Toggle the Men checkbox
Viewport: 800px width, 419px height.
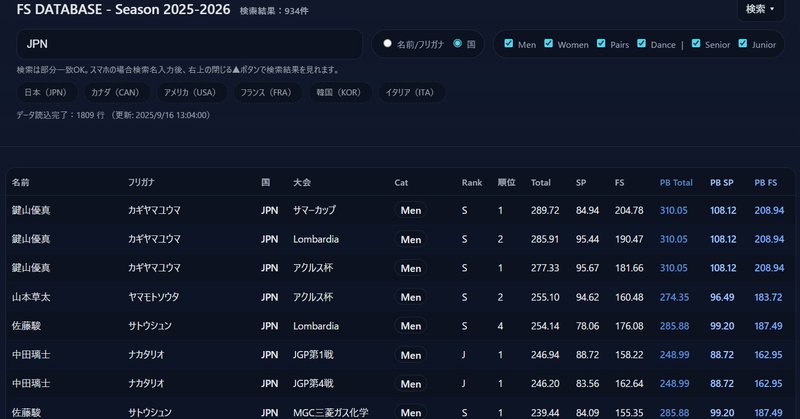[x=509, y=43]
